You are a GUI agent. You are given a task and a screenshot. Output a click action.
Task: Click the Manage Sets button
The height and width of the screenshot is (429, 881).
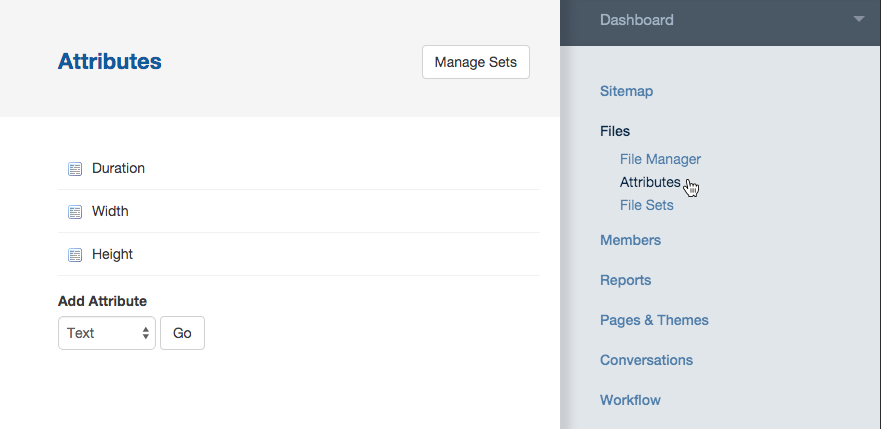(x=476, y=62)
